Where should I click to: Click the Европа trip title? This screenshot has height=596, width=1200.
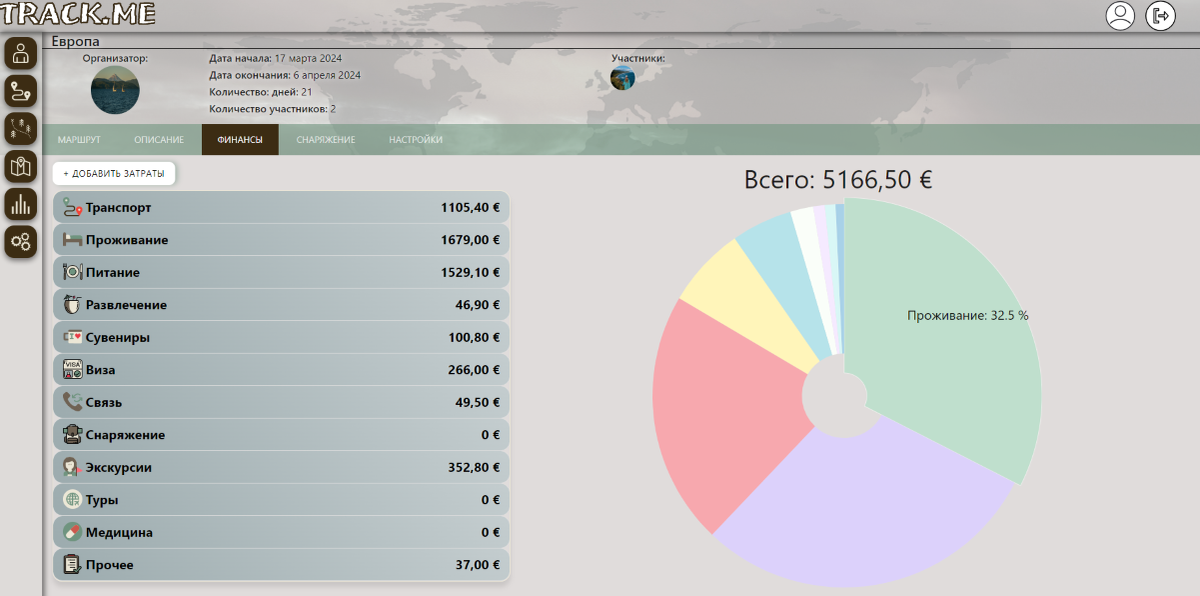click(x=75, y=41)
